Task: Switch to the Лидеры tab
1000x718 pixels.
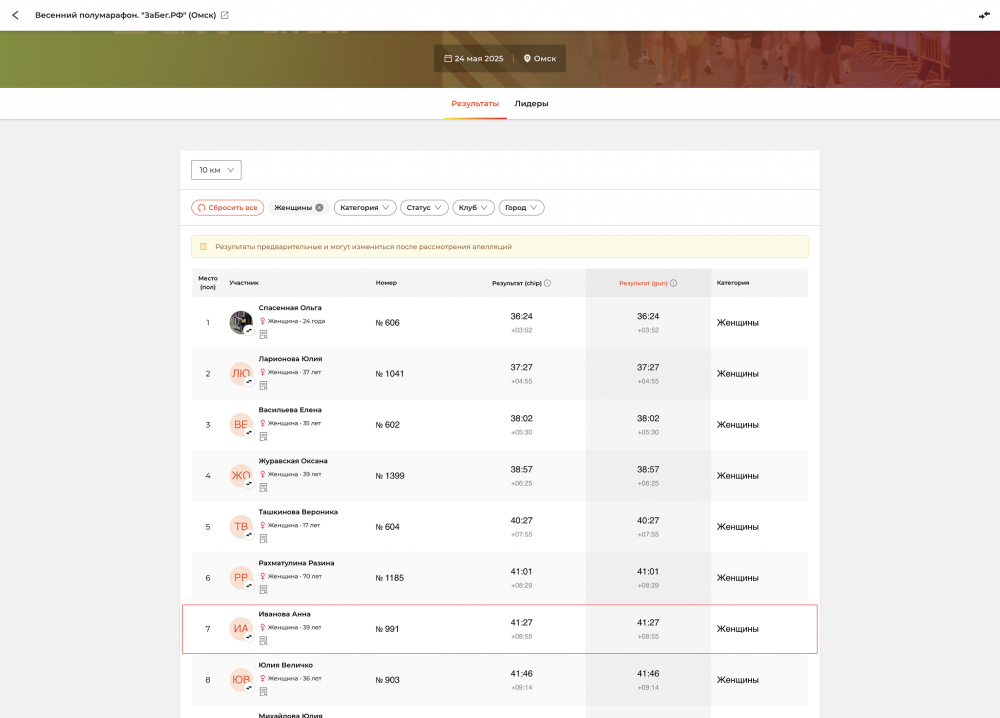Action: click(x=531, y=104)
